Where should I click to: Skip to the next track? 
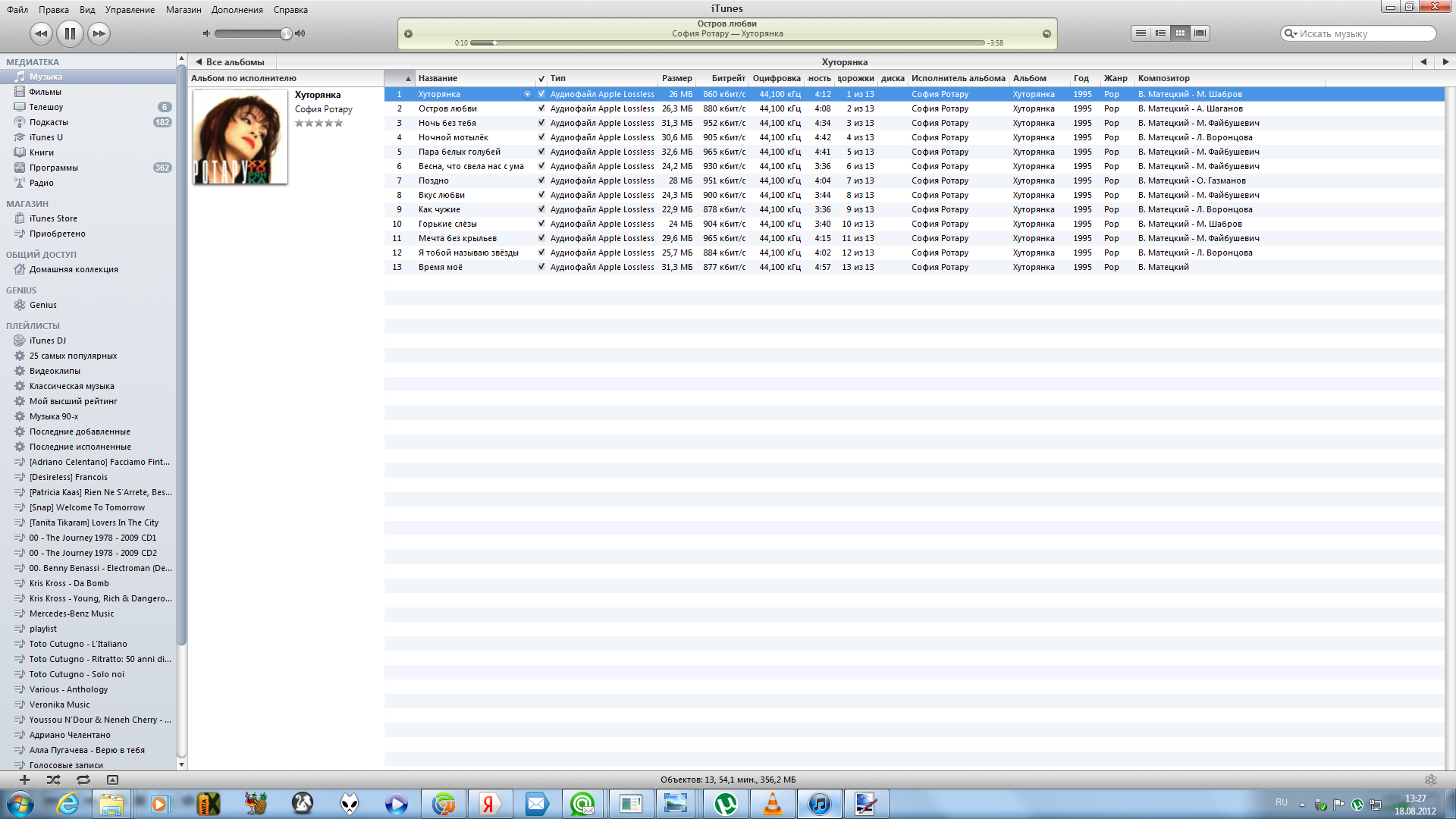(99, 33)
